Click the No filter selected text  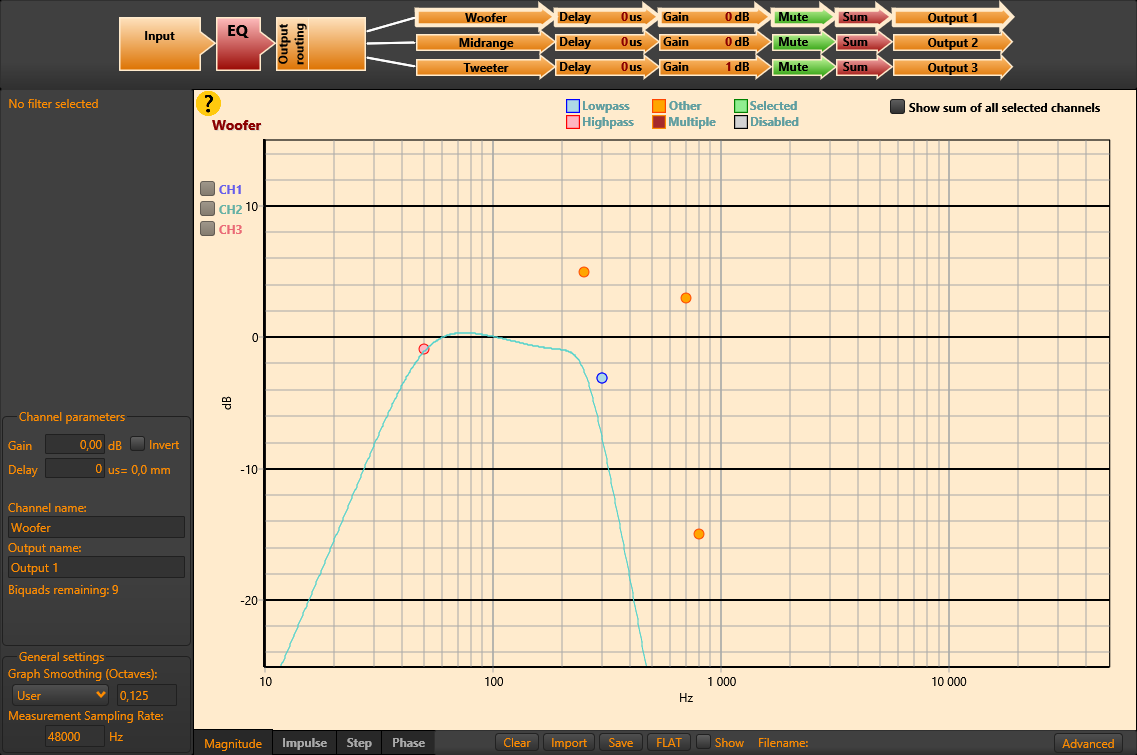53,104
